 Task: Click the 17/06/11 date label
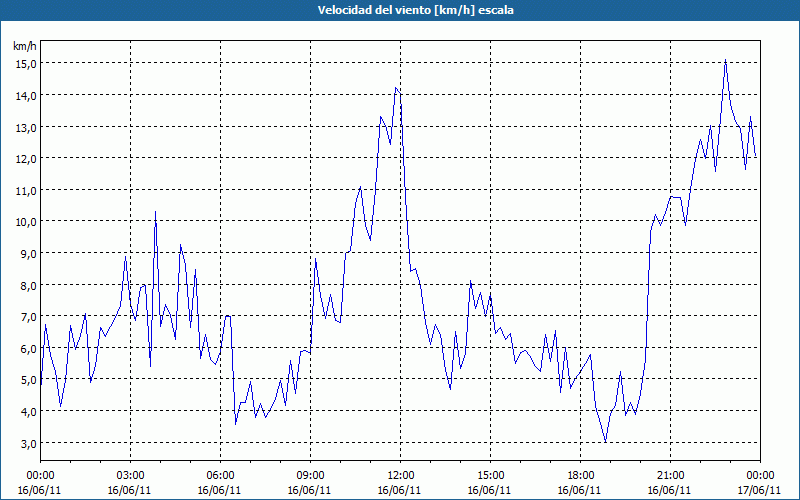pyautogui.click(x=760, y=490)
